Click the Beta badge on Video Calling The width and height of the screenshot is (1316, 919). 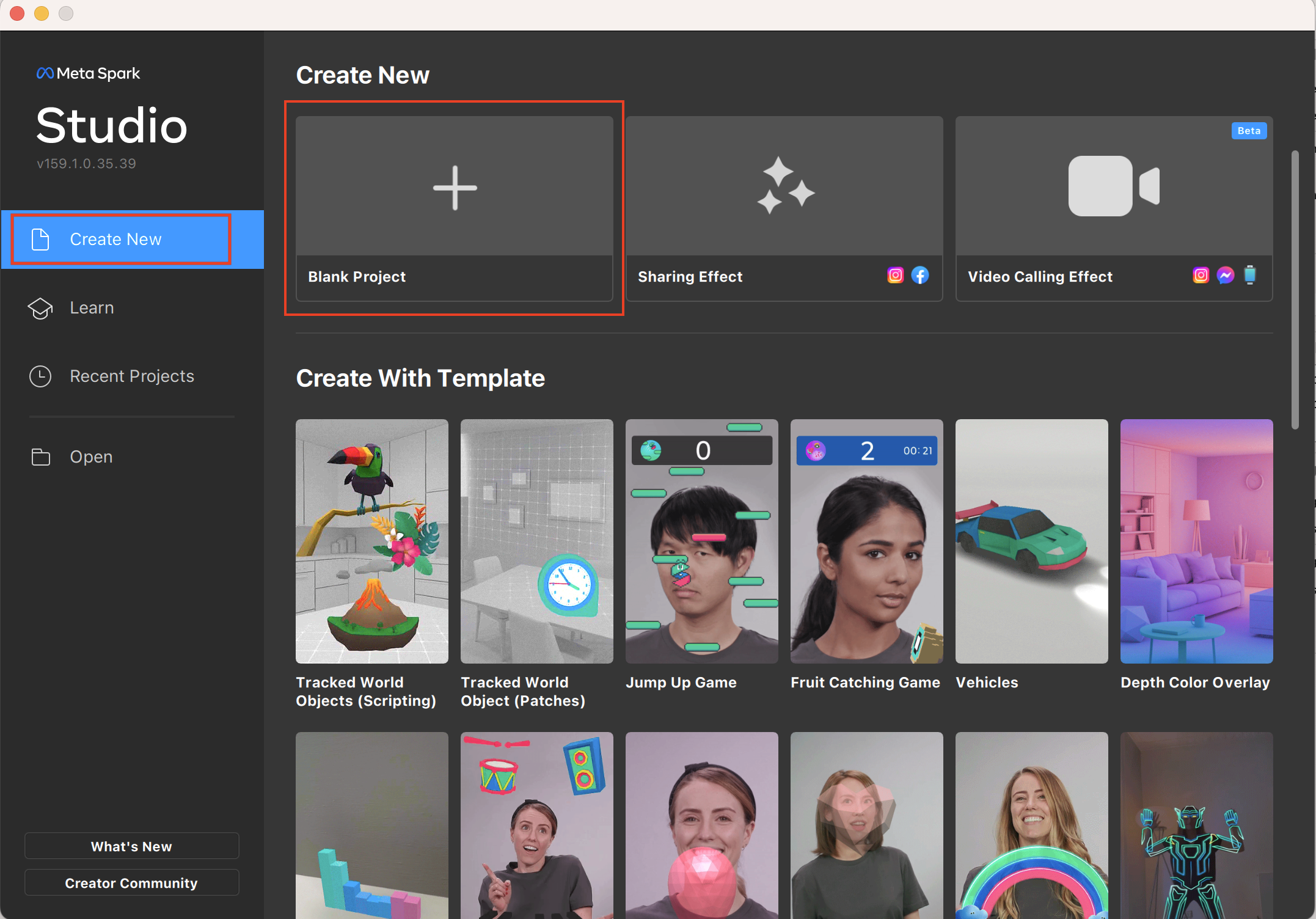1249,131
